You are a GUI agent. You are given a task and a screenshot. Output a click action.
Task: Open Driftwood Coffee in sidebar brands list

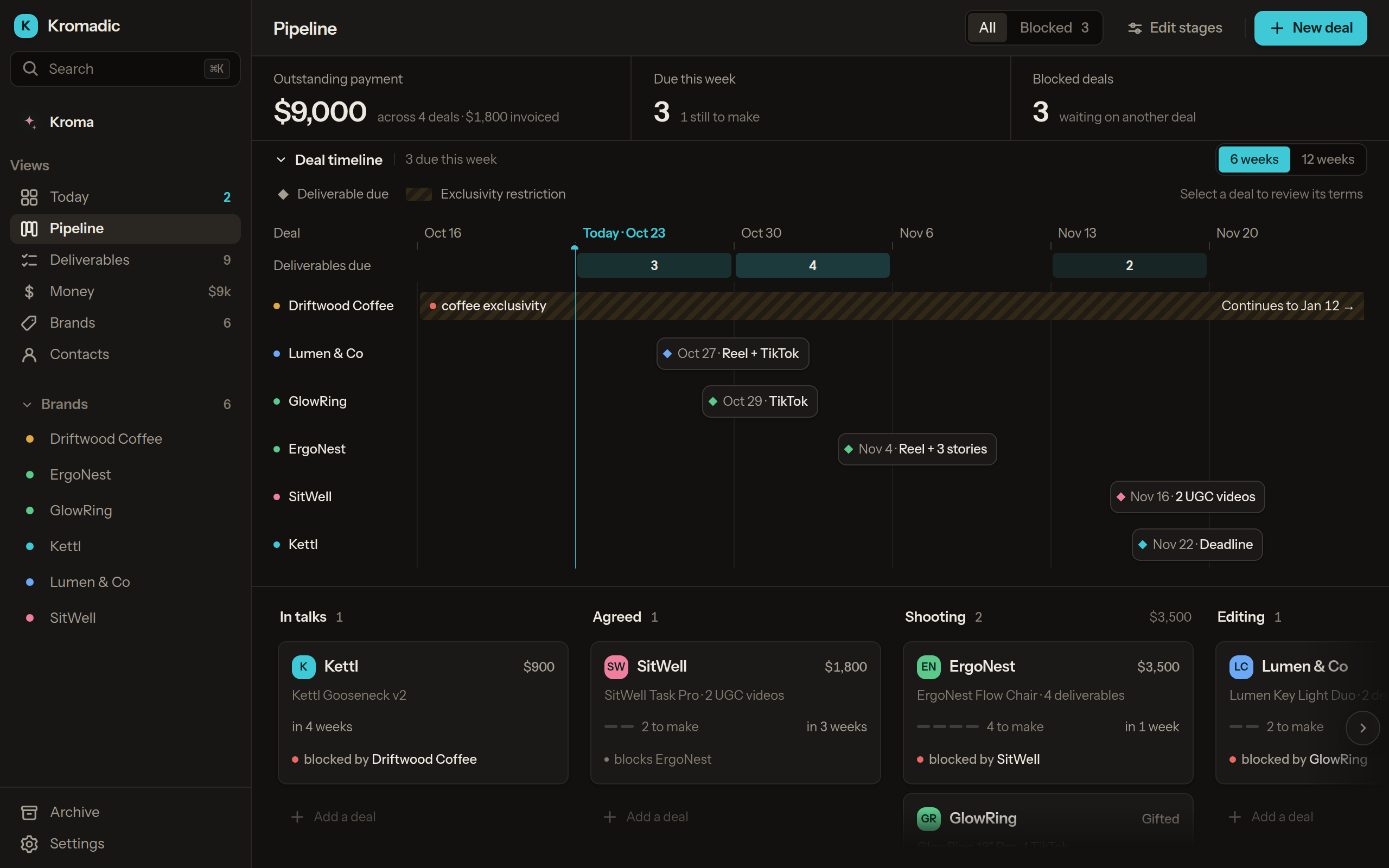(x=125, y=439)
